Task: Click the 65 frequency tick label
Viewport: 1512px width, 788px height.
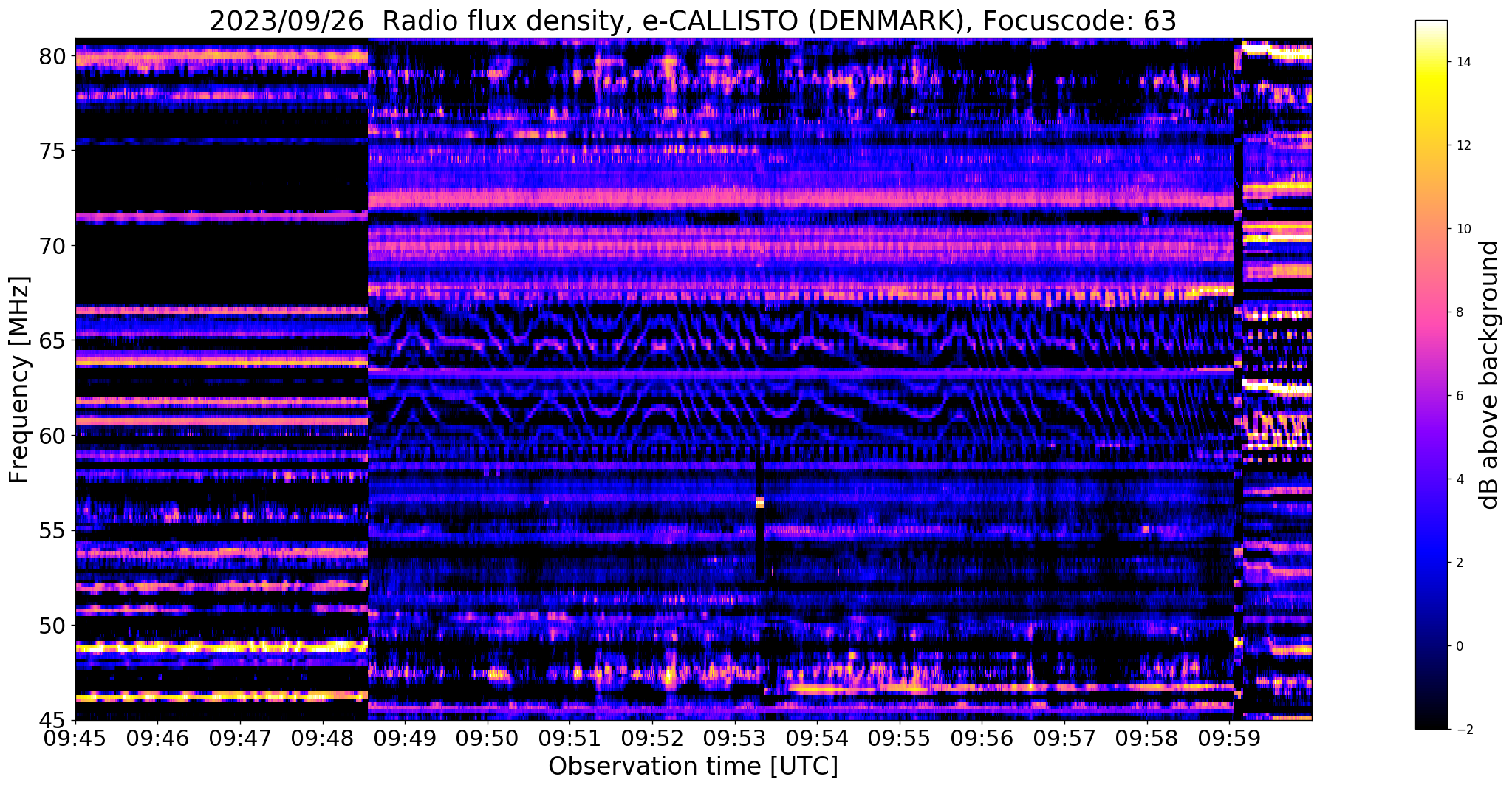Action: [53, 341]
